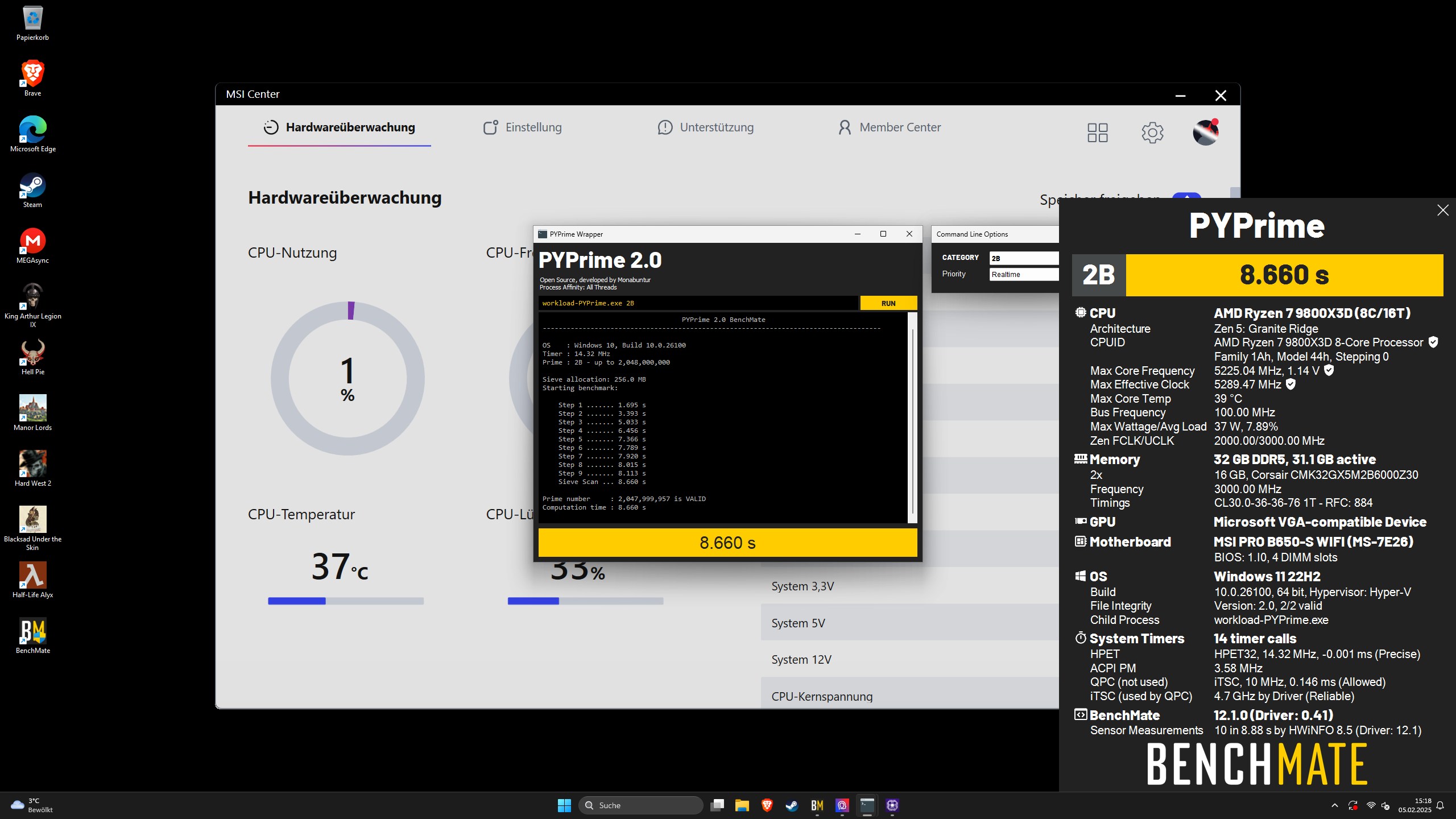This screenshot has width=1456, height=819.
Task: Close the PYPrime BenchMate result panel
Action: pyautogui.click(x=1443, y=210)
